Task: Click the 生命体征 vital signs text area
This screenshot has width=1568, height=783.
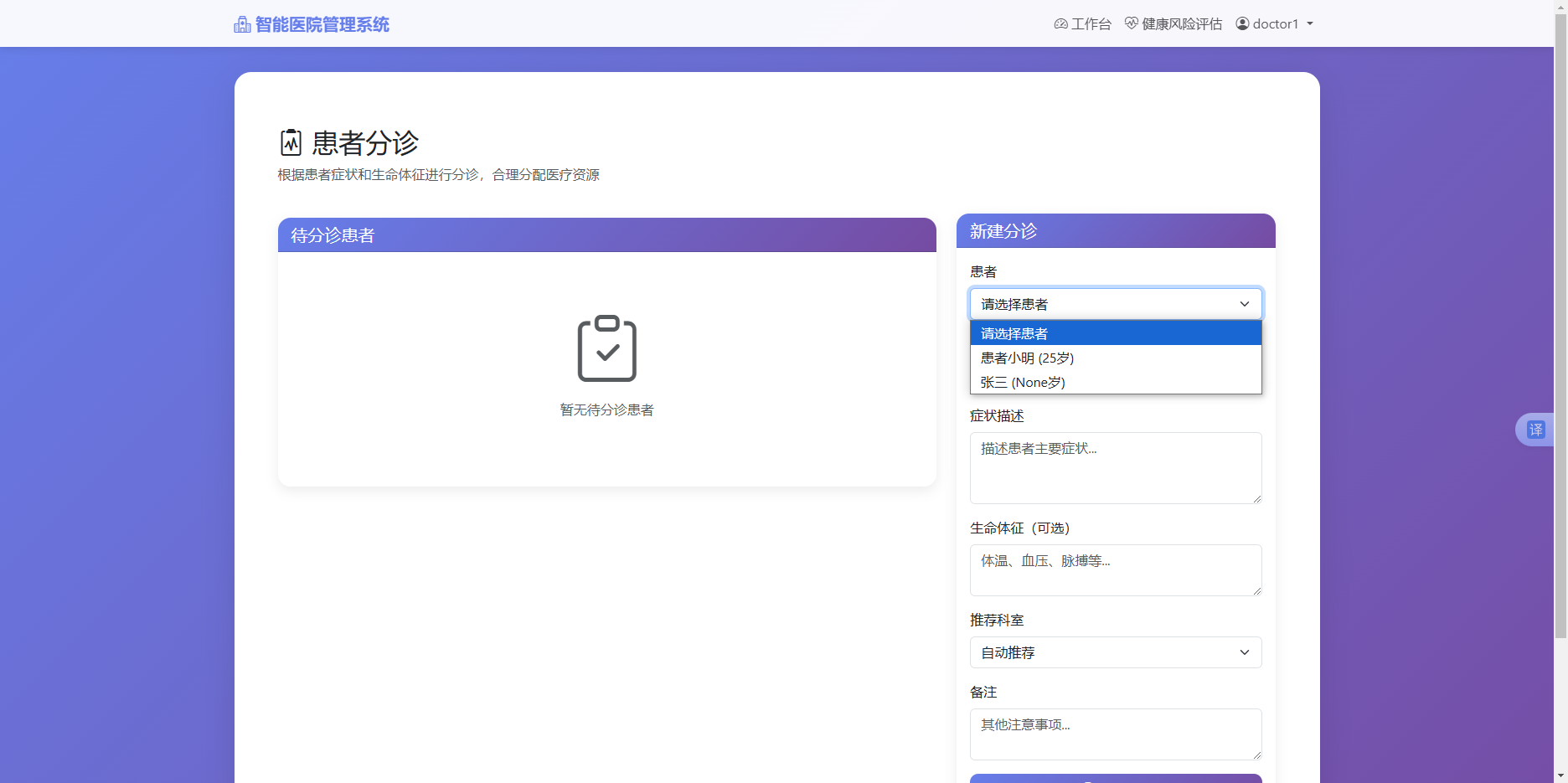Action: click(1115, 570)
